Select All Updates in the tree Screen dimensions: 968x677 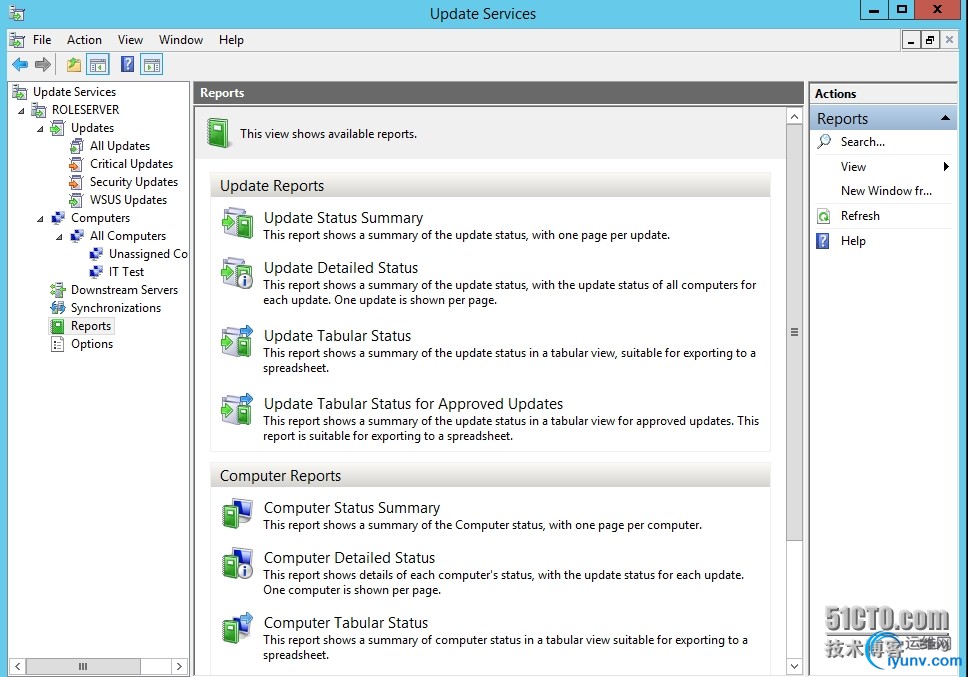120,146
